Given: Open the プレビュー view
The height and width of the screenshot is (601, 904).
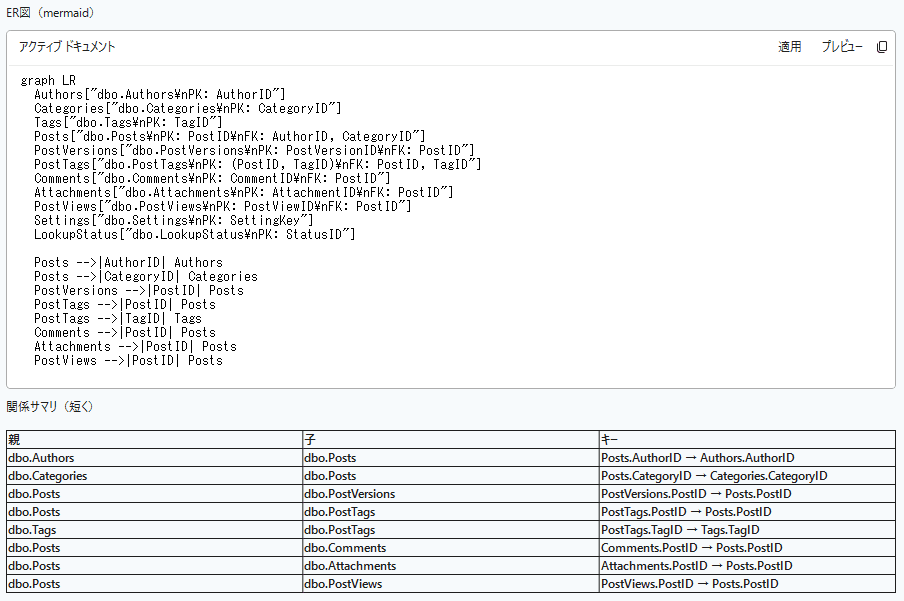Looking at the screenshot, I should (x=843, y=46).
